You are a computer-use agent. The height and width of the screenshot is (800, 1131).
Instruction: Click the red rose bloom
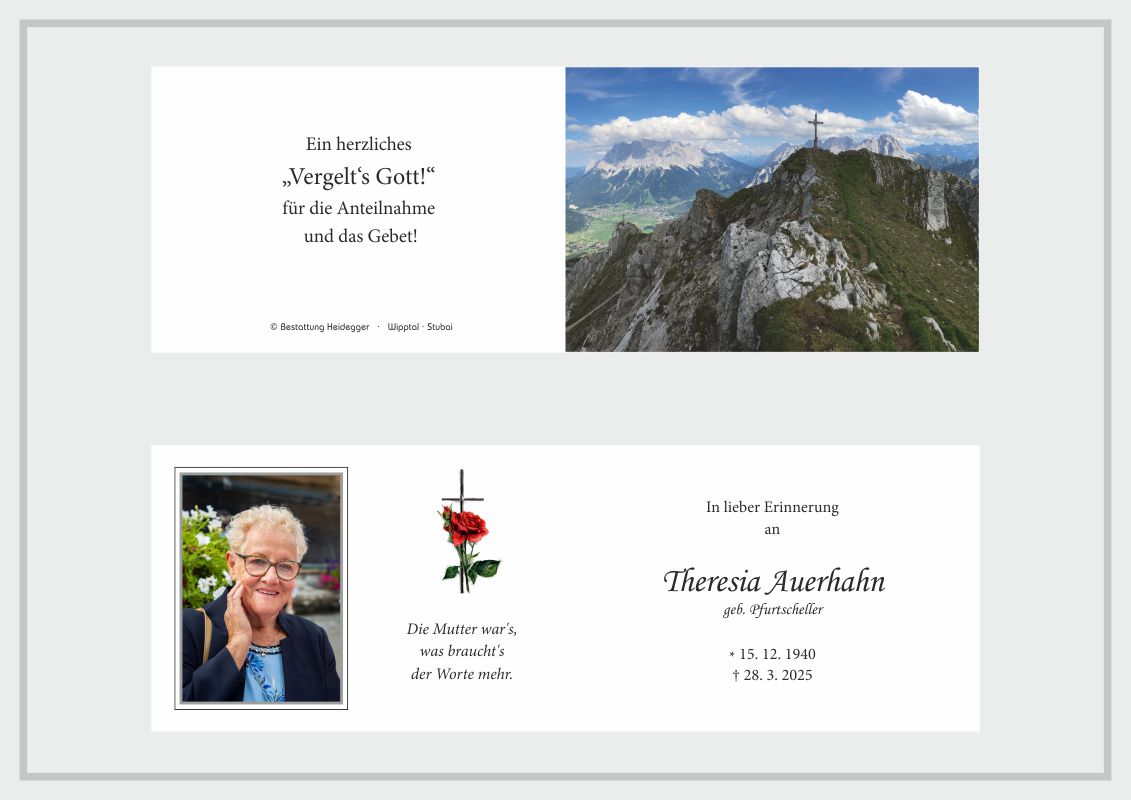pos(467,526)
